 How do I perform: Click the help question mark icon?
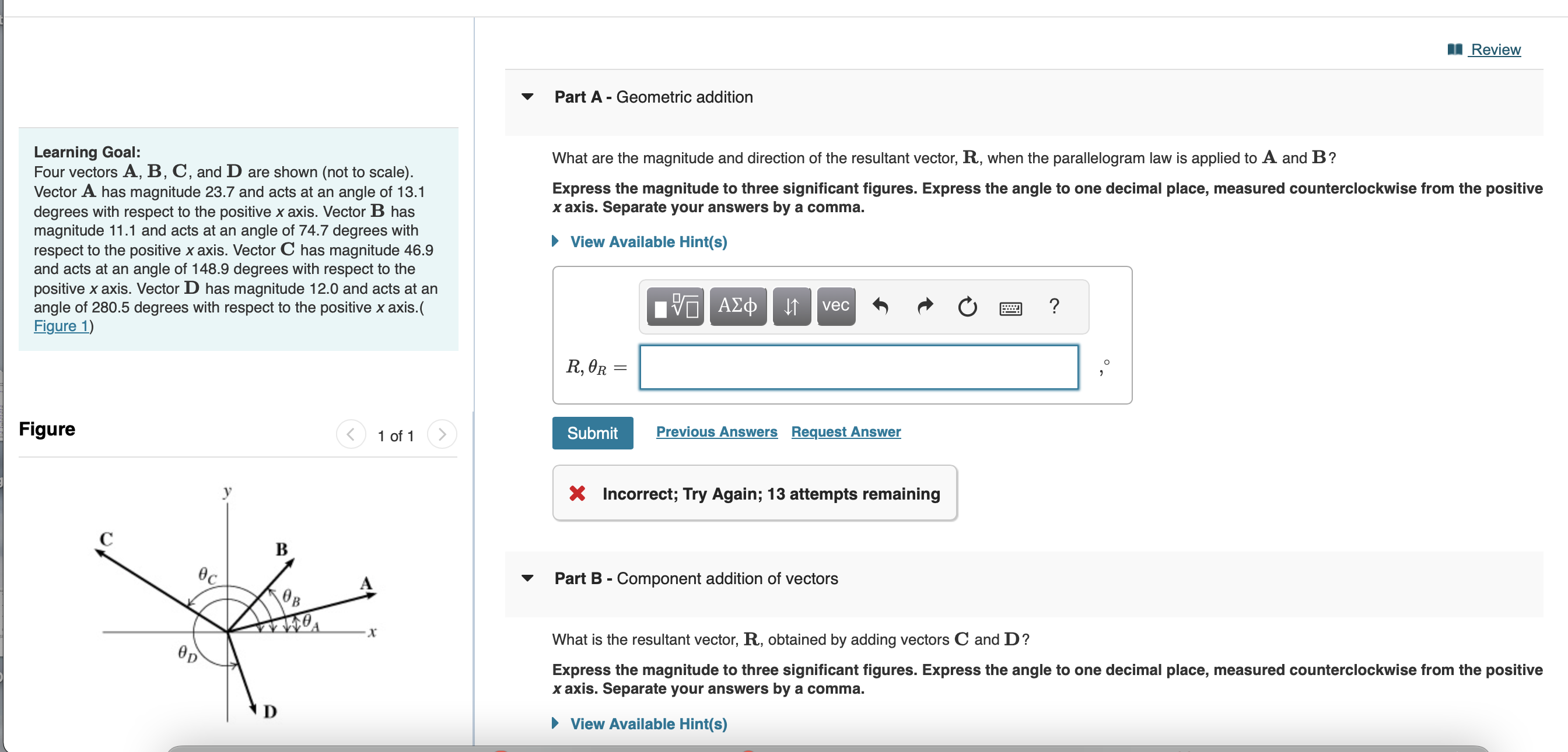pos(1054,307)
